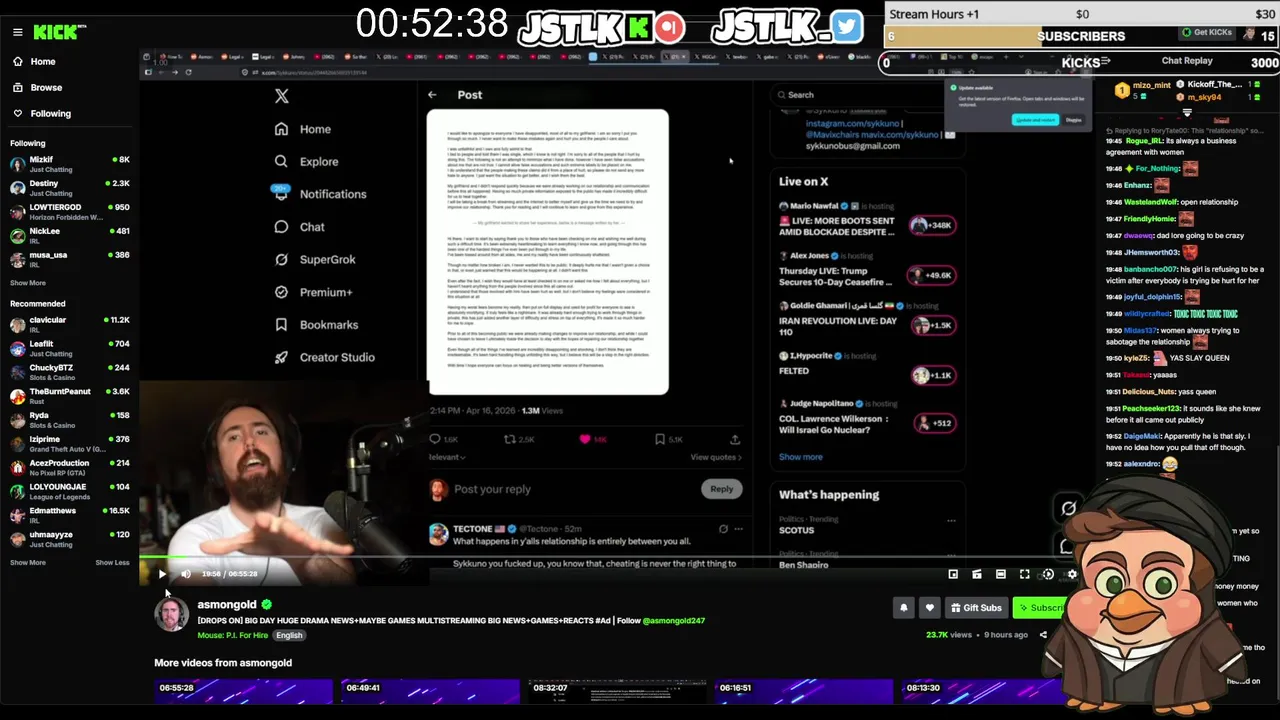The height and width of the screenshot is (720, 1280).
Task: Open video player settings gear
Action: pyautogui.click(x=1072, y=574)
